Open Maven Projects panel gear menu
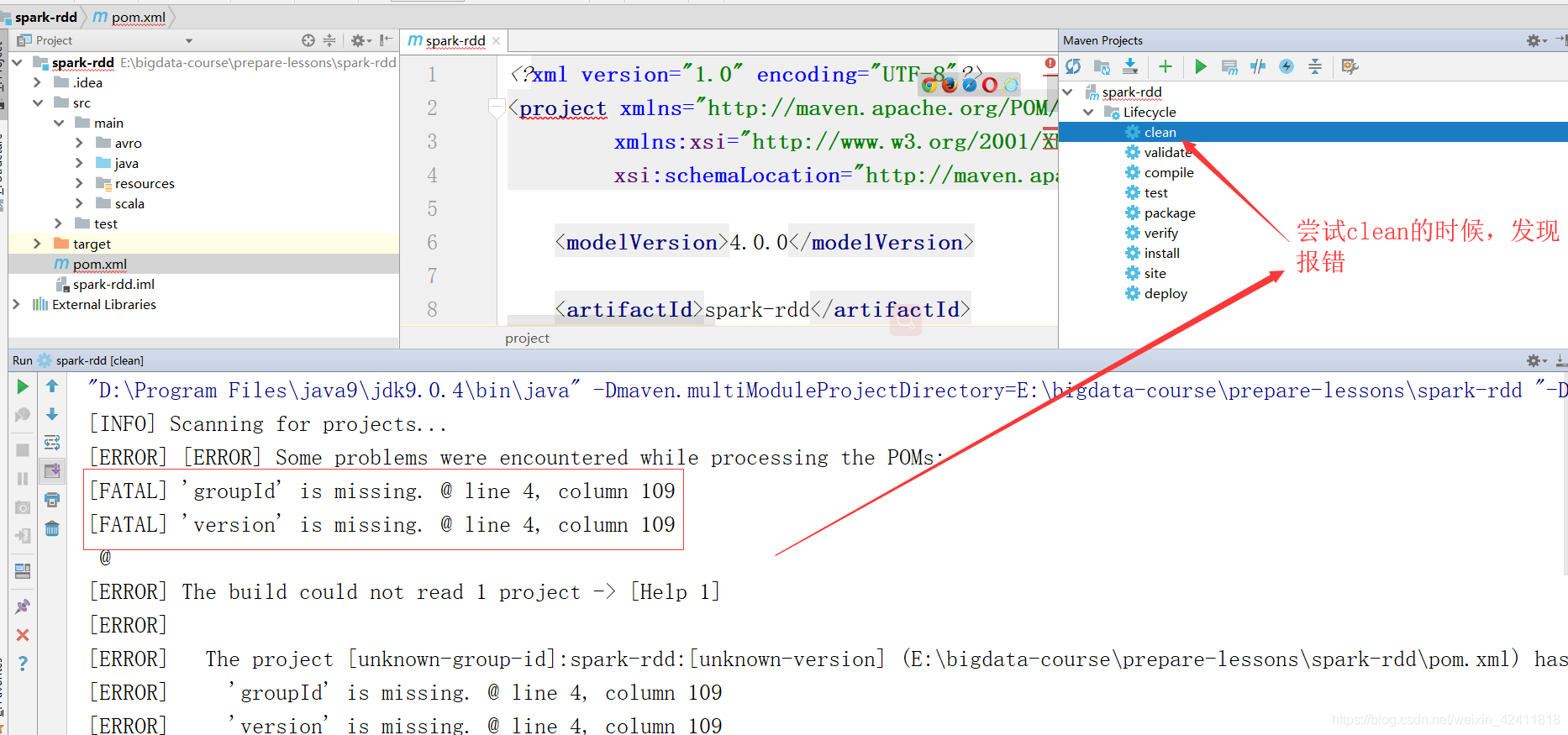The image size is (1568, 735). 1536,40
